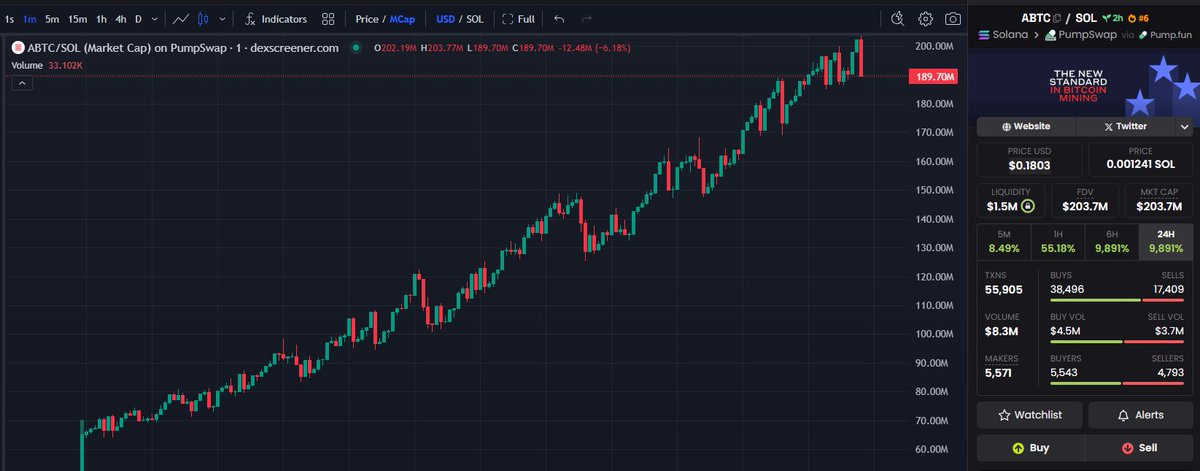Click the Volume indicator label
The height and width of the screenshot is (471, 1200).
[x=27, y=65]
